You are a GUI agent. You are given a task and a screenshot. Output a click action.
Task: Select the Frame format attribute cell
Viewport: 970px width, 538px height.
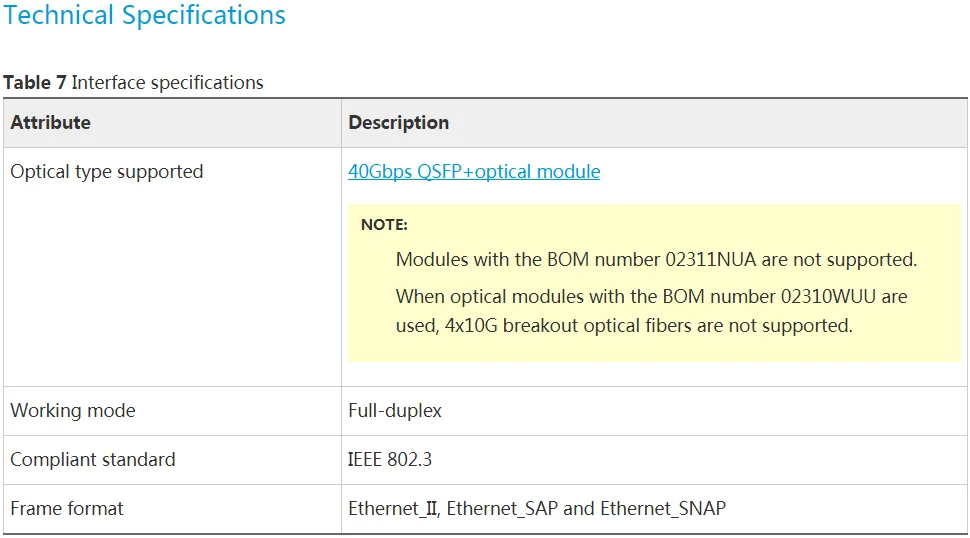(x=172, y=509)
